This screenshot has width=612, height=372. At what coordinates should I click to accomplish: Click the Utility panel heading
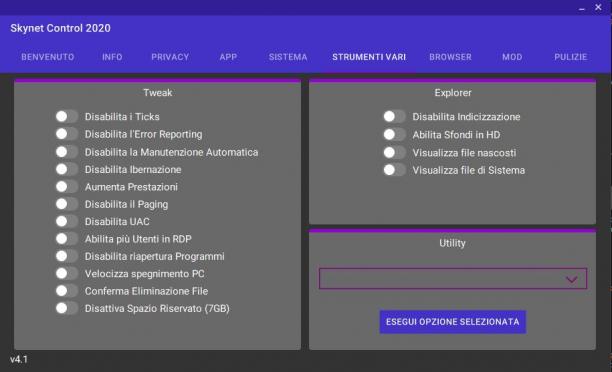point(452,243)
